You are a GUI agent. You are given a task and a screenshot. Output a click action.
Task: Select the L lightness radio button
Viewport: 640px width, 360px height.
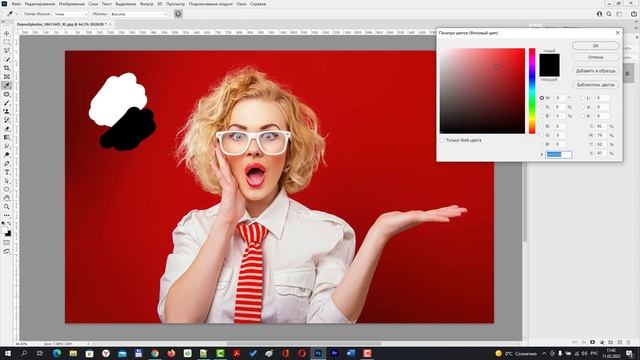coord(582,98)
